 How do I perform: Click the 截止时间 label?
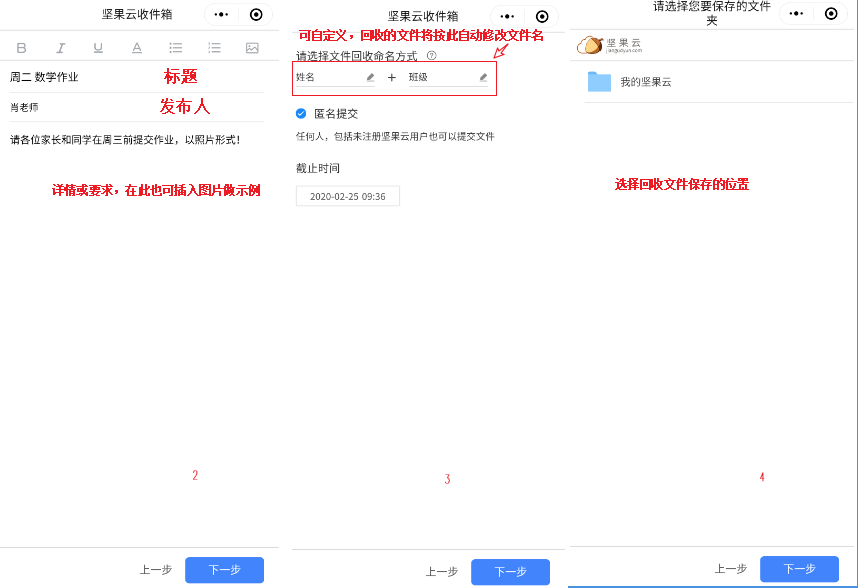tap(318, 168)
